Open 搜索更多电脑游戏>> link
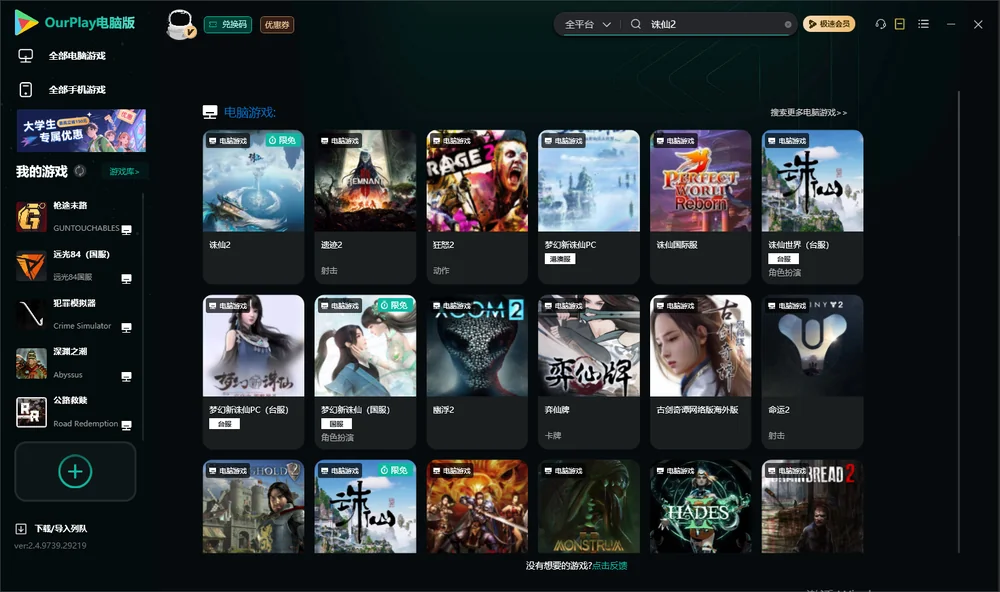The width and height of the screenshot is (1000, 592). (808, 112)
